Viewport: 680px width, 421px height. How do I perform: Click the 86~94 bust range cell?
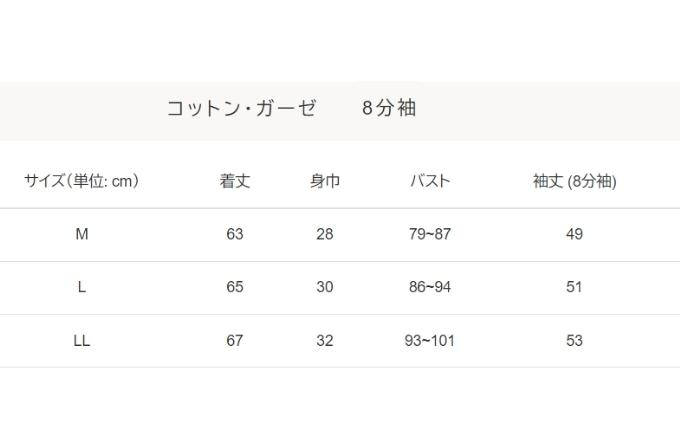[430, 287]
